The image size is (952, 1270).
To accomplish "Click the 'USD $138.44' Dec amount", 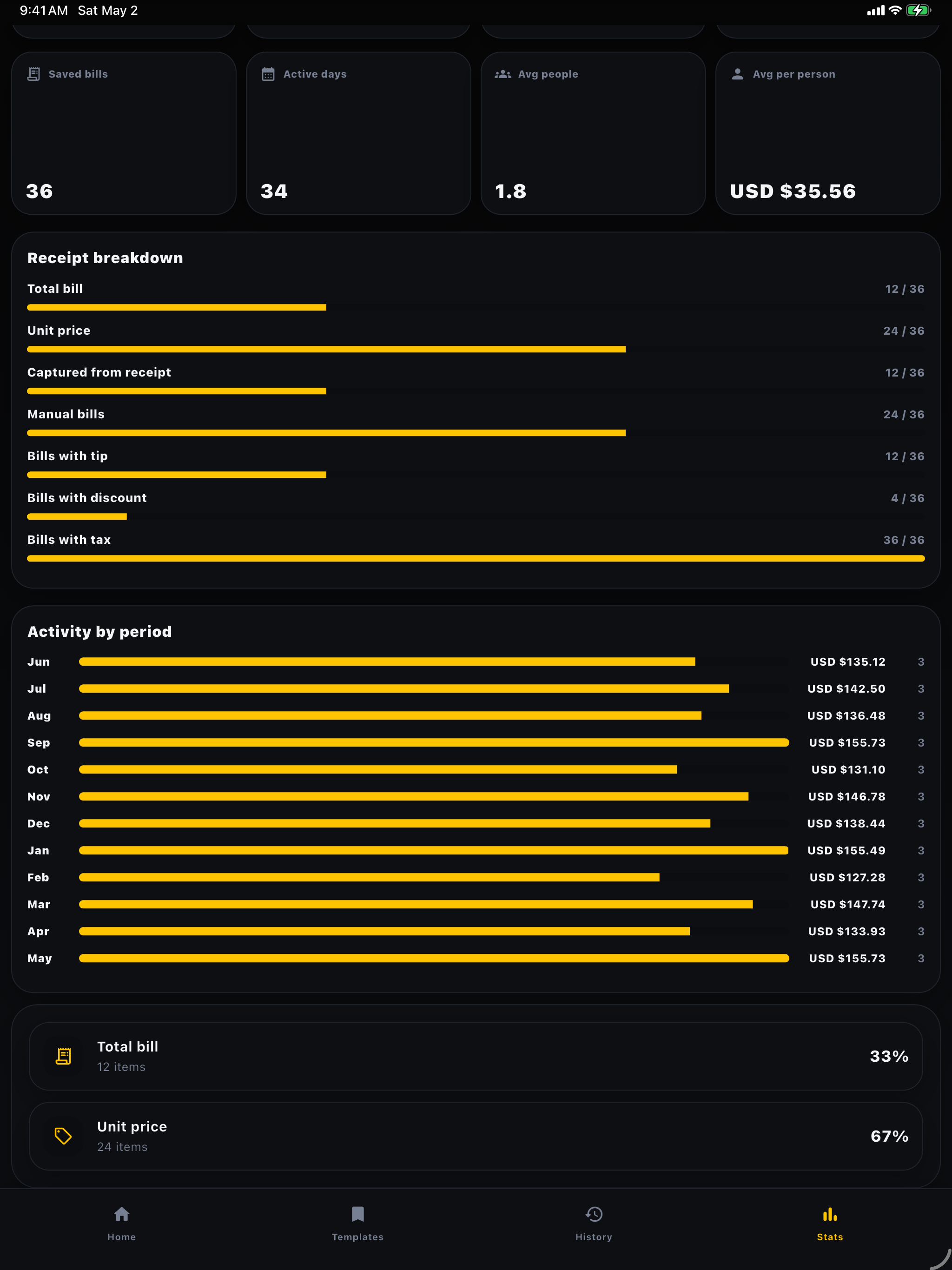I will coord(846,824).
